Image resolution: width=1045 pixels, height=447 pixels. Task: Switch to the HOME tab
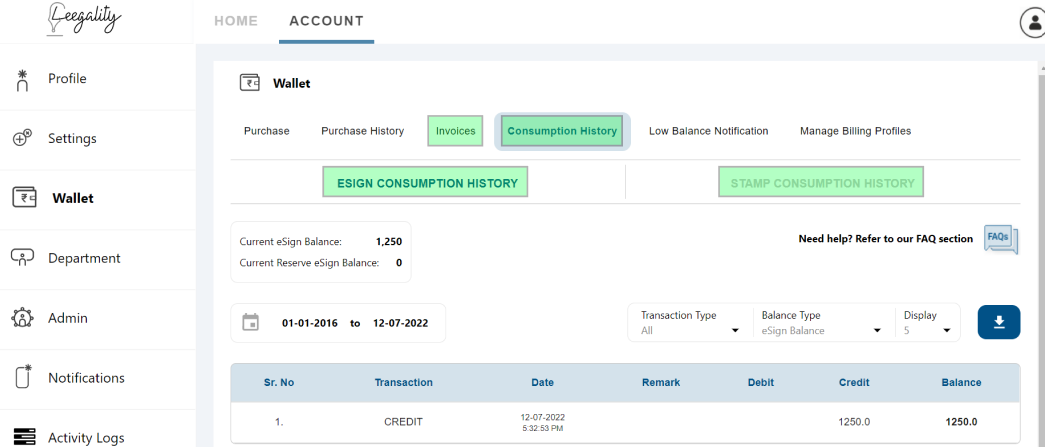[236, 21]
